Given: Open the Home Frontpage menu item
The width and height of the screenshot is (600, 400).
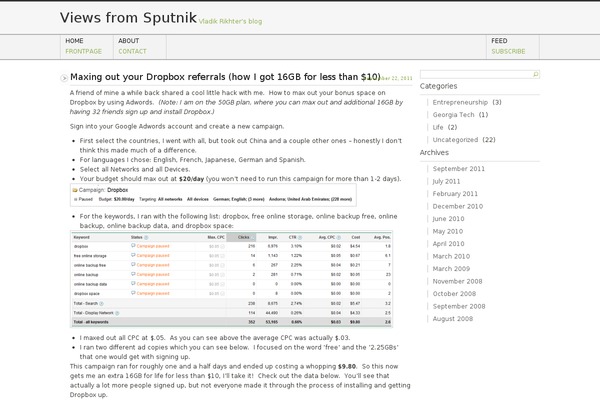Looking at the screenshot, I should click(x=87, y=46).
